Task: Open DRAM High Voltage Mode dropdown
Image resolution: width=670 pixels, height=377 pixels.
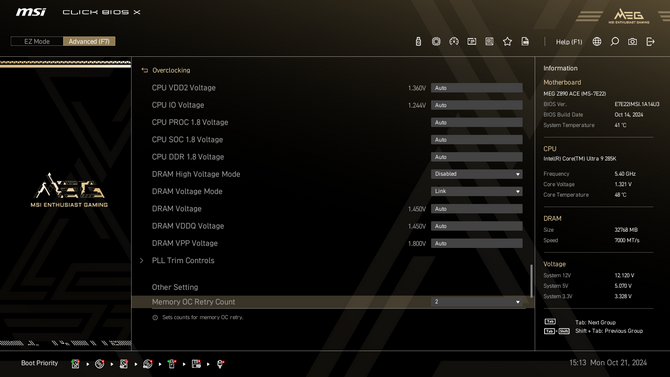Action: (x=476, y=174)
